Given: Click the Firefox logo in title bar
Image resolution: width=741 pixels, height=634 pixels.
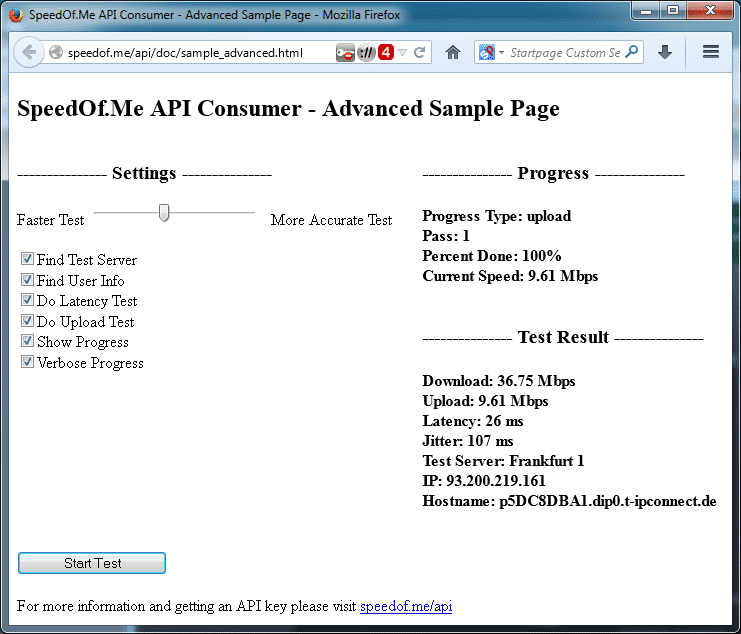Looking at the screenshot, I should point(16,15).
